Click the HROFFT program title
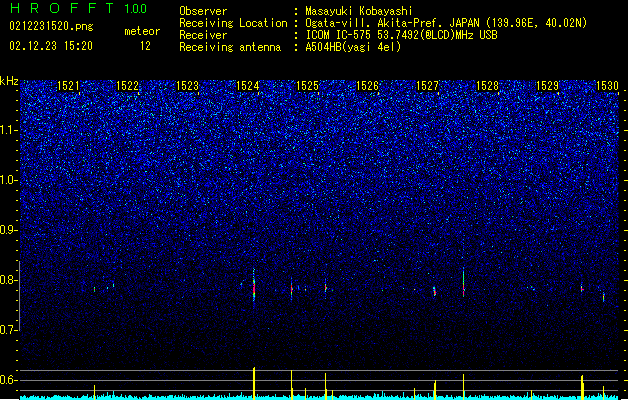 (63, 8)
